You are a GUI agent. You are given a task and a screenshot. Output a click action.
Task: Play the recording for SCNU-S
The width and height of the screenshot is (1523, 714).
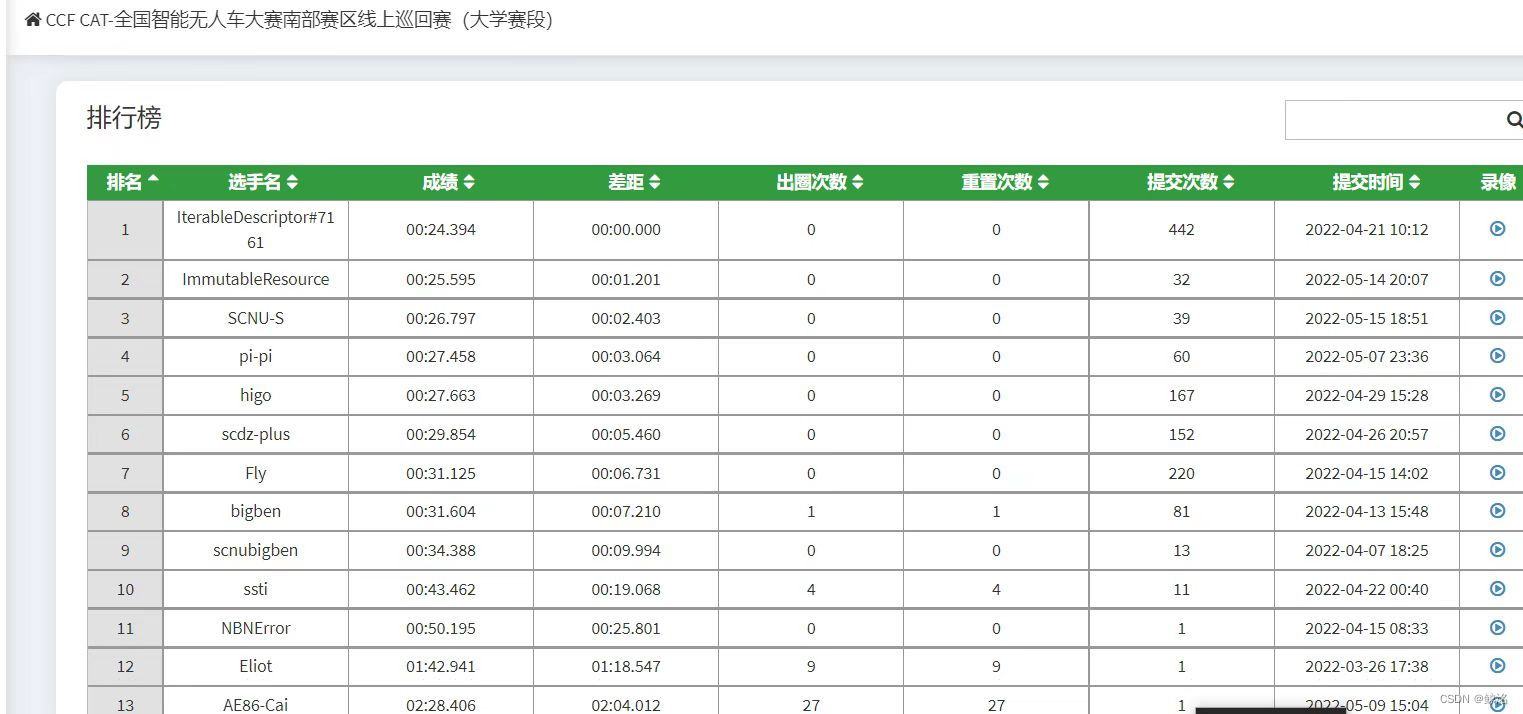(x=1497, y=317)
